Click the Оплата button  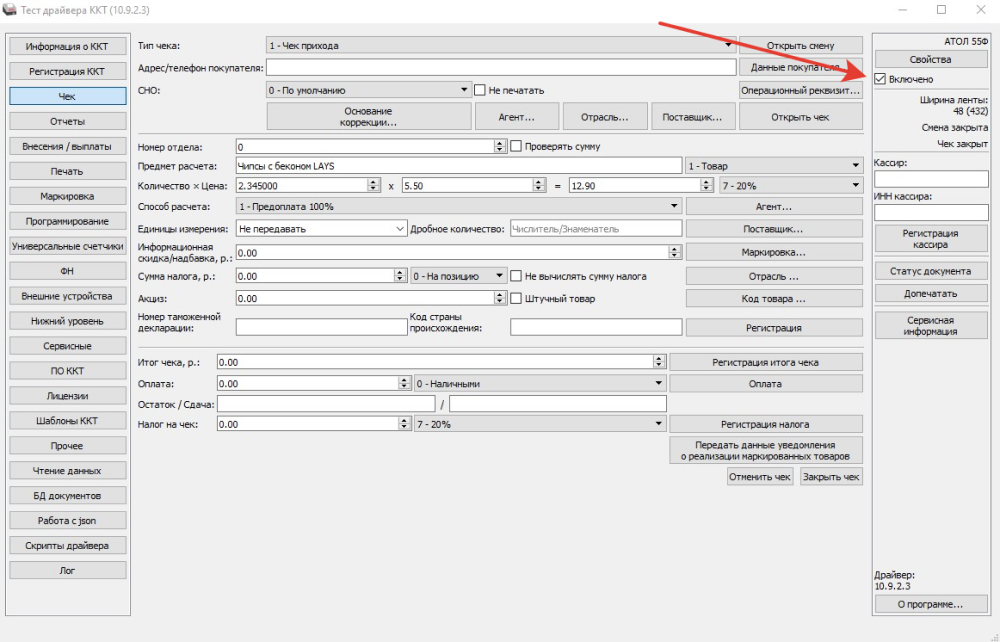(765, 384)
